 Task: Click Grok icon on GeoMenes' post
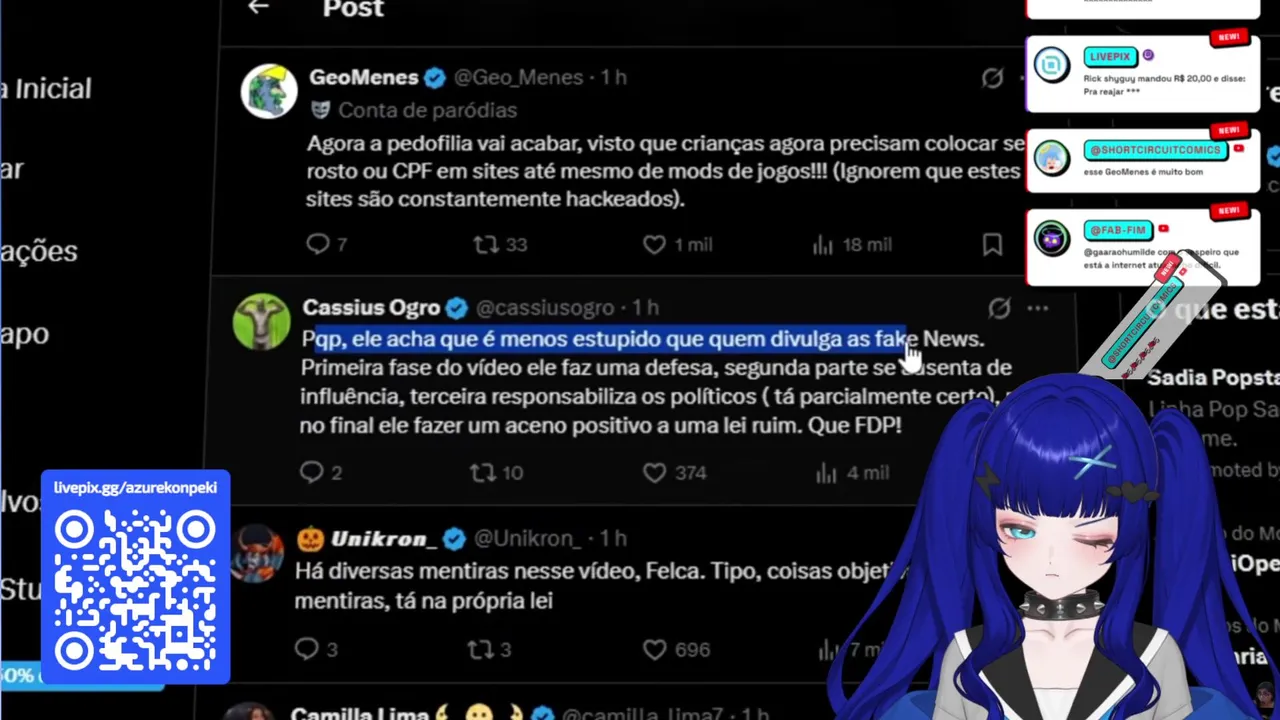coord(992,78)
